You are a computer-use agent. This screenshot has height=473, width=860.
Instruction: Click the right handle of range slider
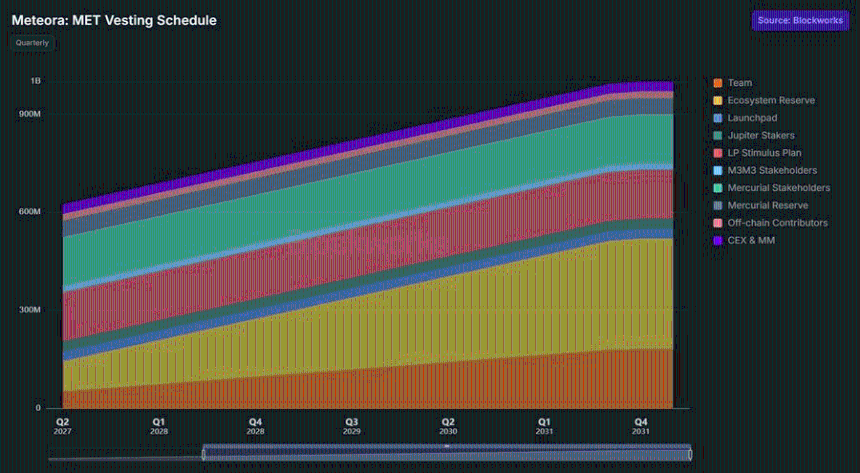(x=690, y=454)
